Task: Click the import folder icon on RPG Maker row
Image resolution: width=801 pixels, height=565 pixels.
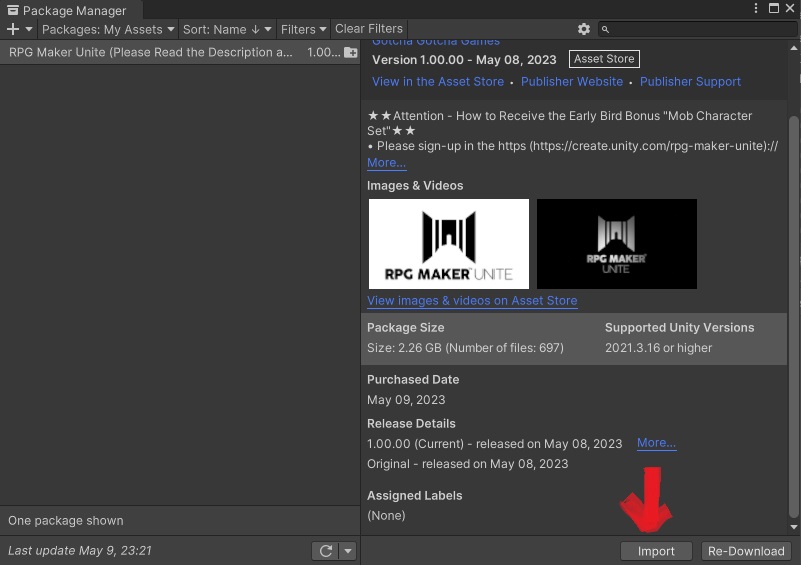Action: 350,52
